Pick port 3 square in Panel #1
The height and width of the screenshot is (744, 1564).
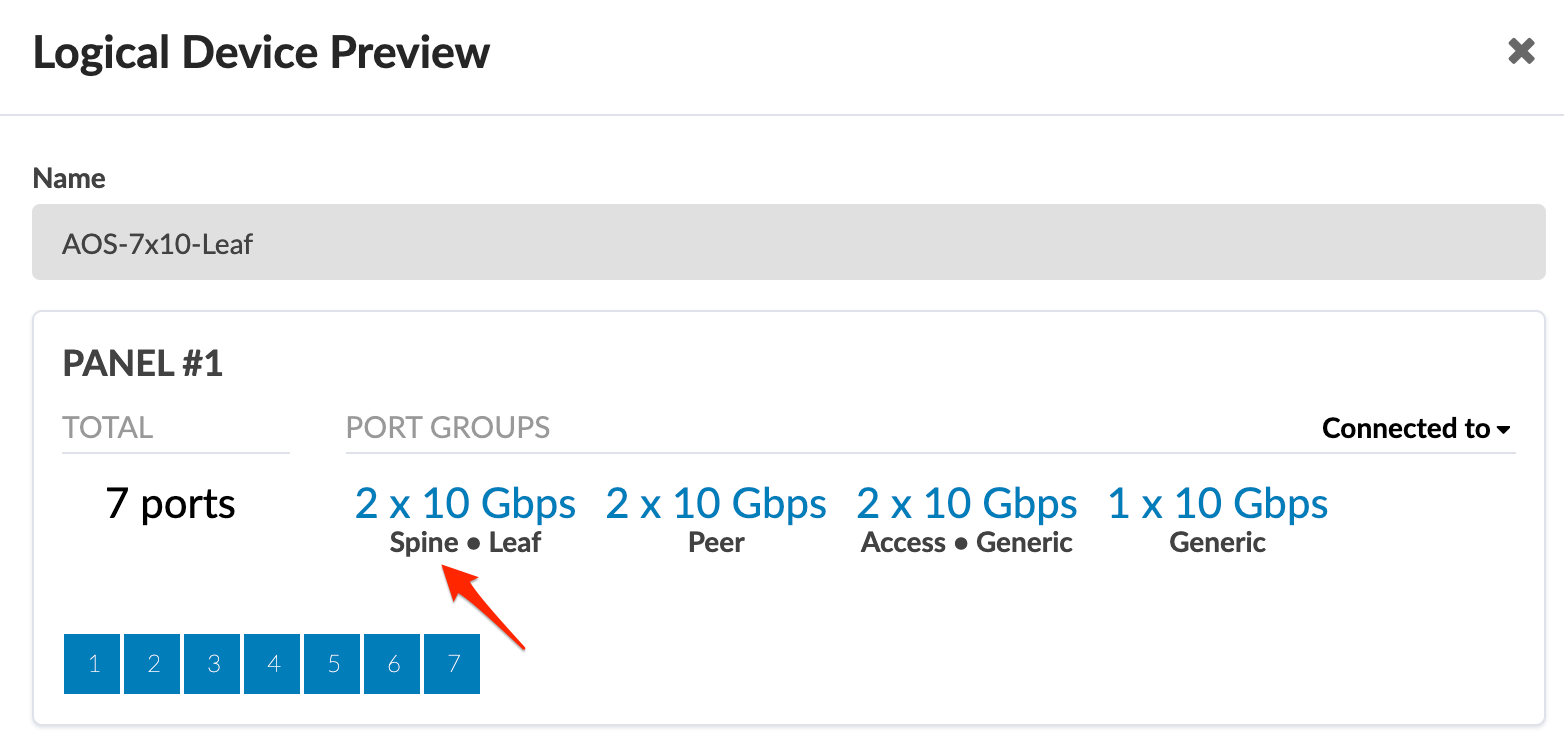coord(212,664)
